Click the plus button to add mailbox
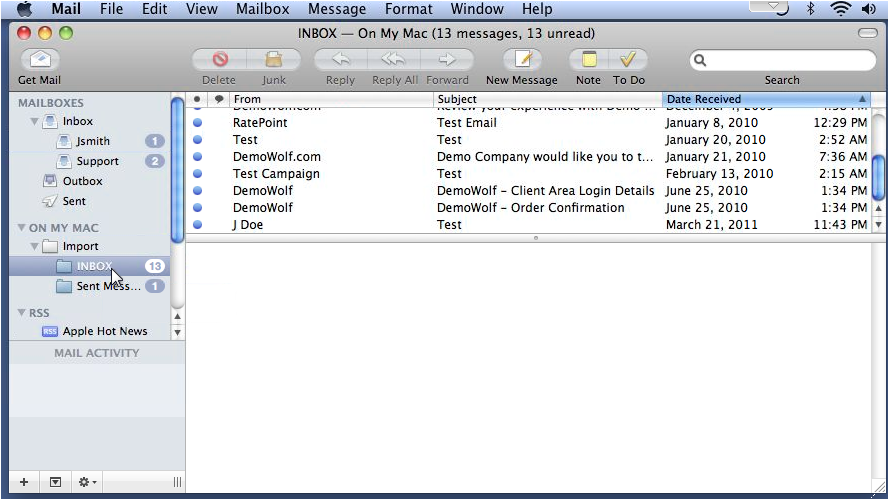 (24, 482)
